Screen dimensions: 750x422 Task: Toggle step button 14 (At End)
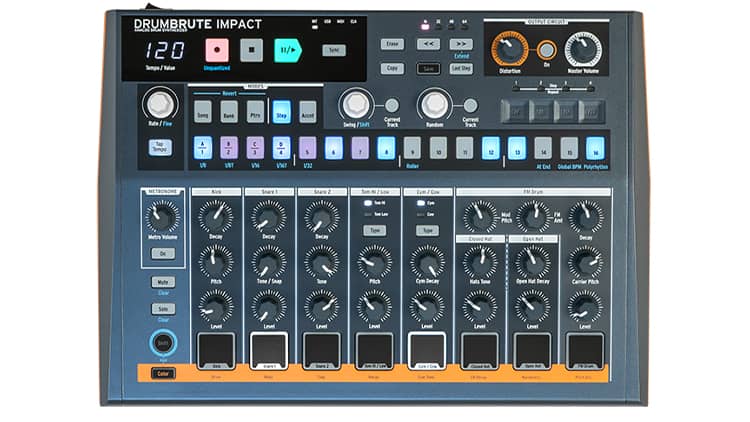coord(543,148)
